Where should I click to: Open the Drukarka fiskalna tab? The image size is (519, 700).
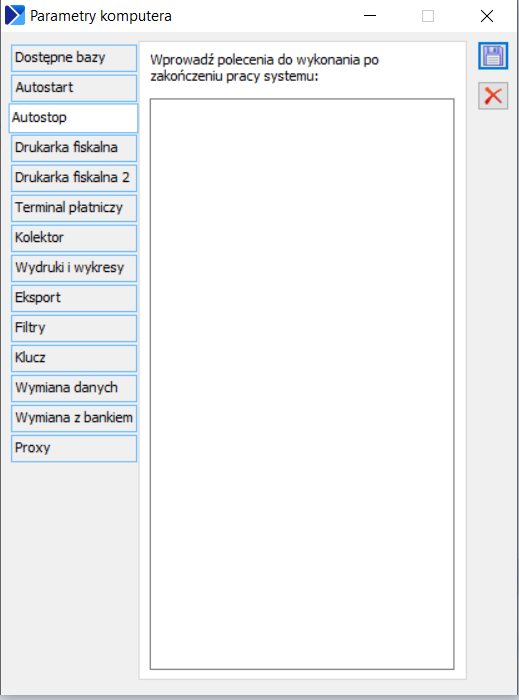click(x=74, y=148)
